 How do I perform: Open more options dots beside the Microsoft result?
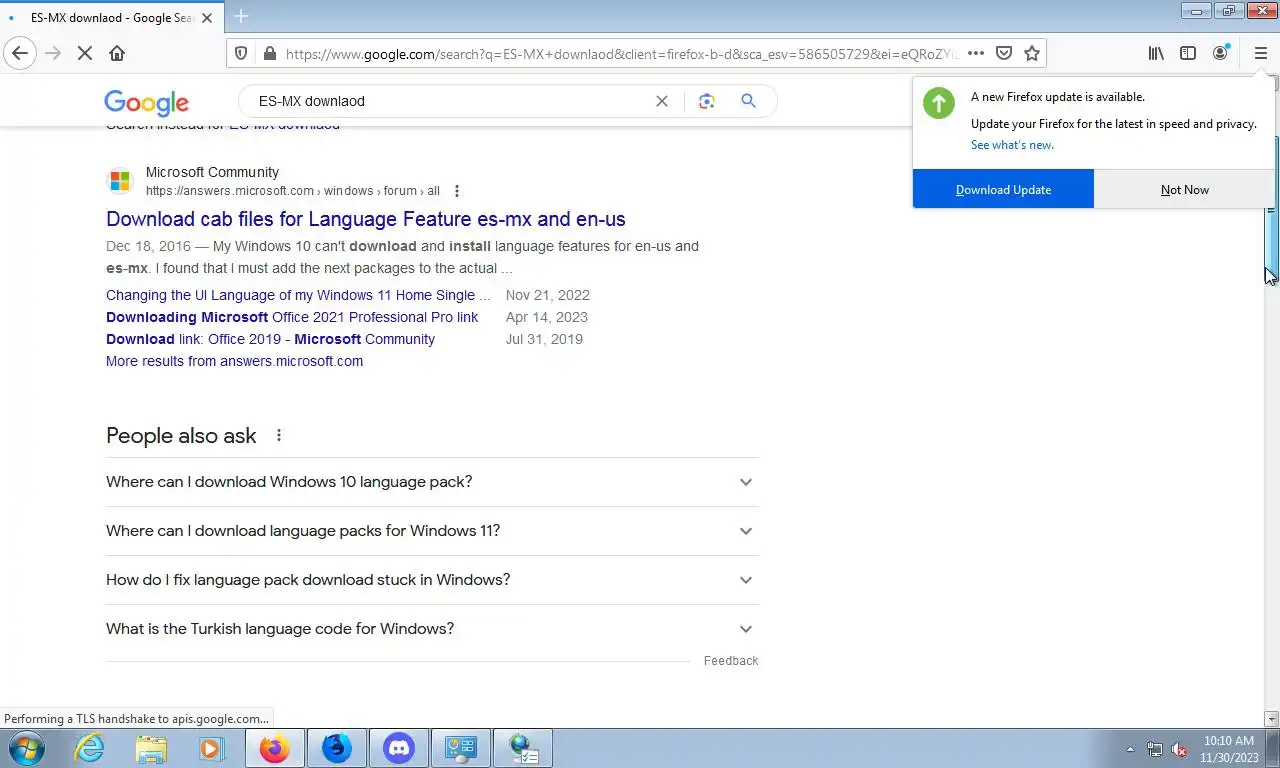[x=457, y=191]
